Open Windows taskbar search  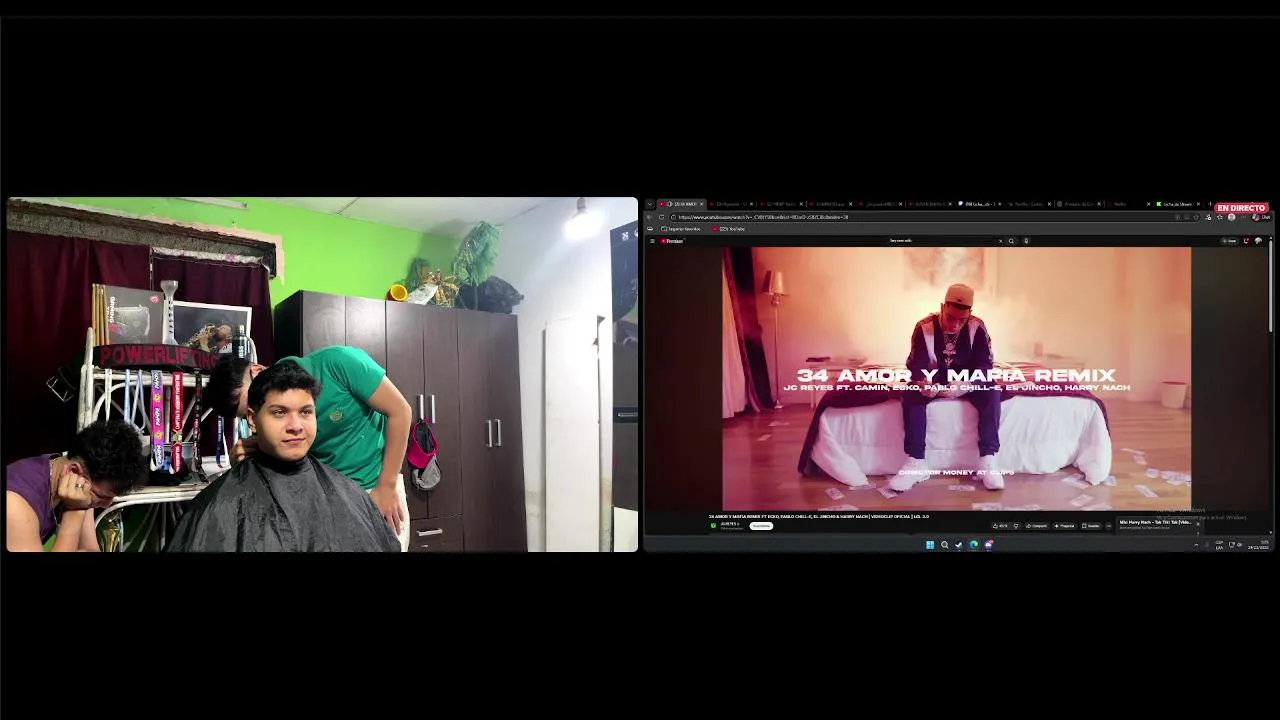click(945, 545)
